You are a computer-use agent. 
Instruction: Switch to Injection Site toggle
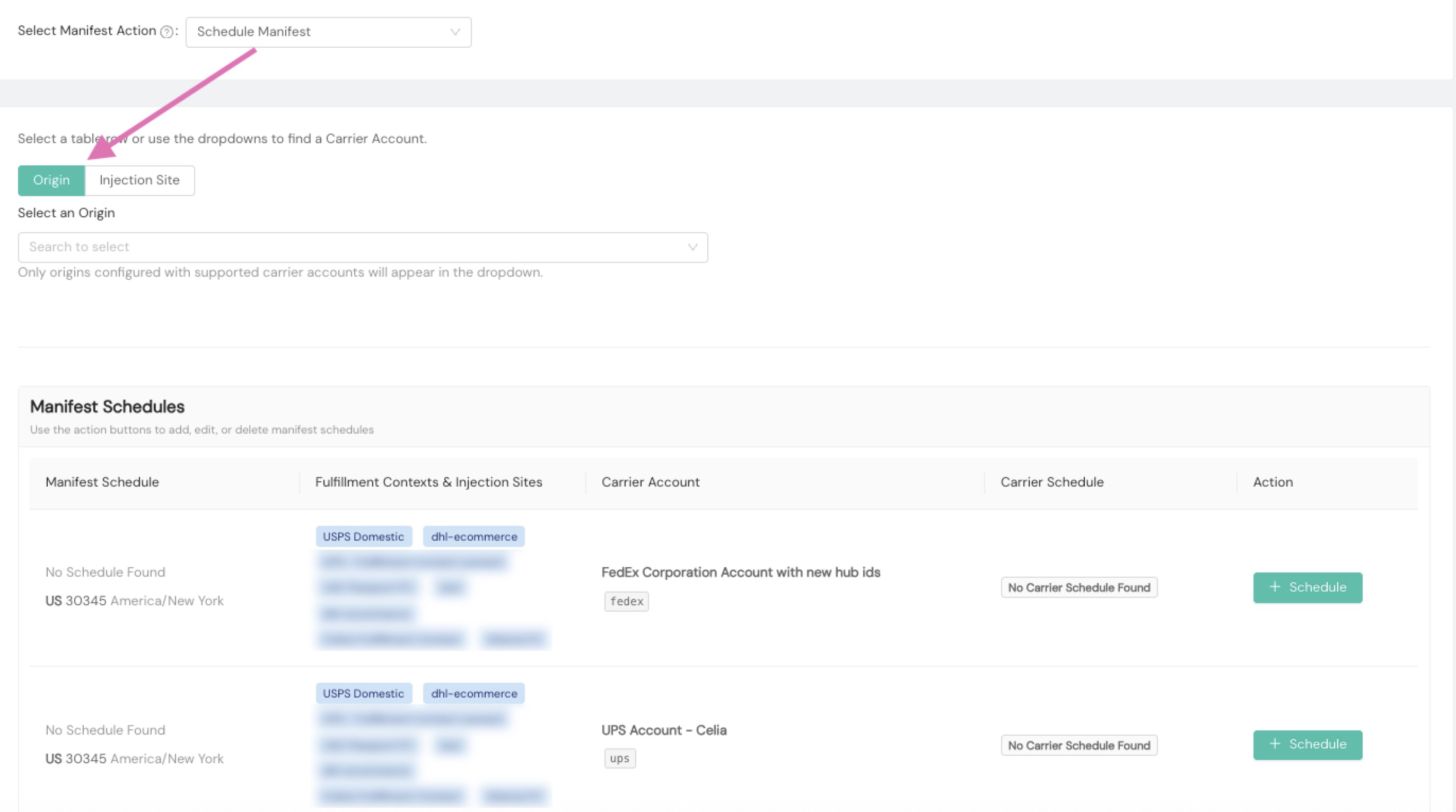[x=139, y=180]
